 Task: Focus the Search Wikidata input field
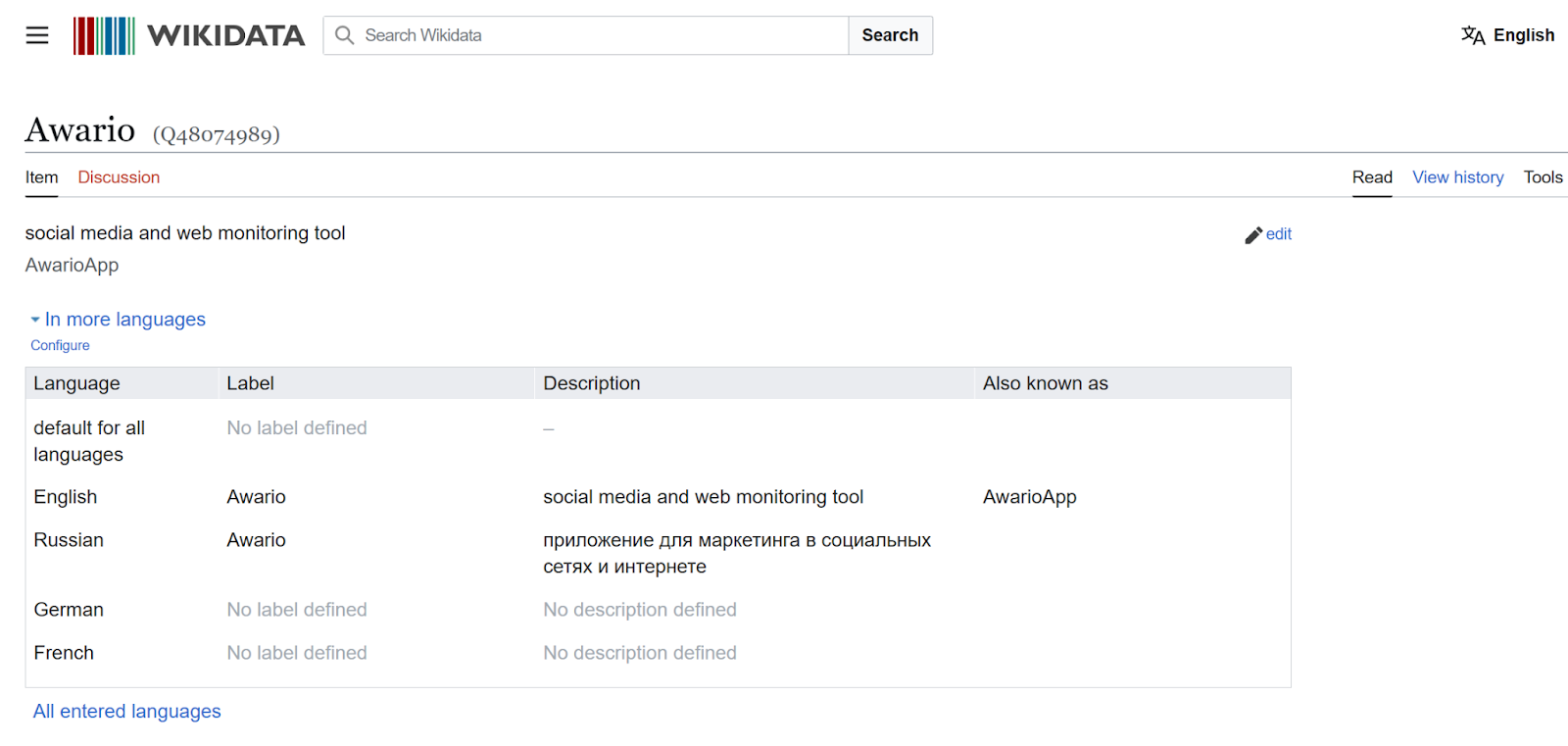(x=598, y=35)
